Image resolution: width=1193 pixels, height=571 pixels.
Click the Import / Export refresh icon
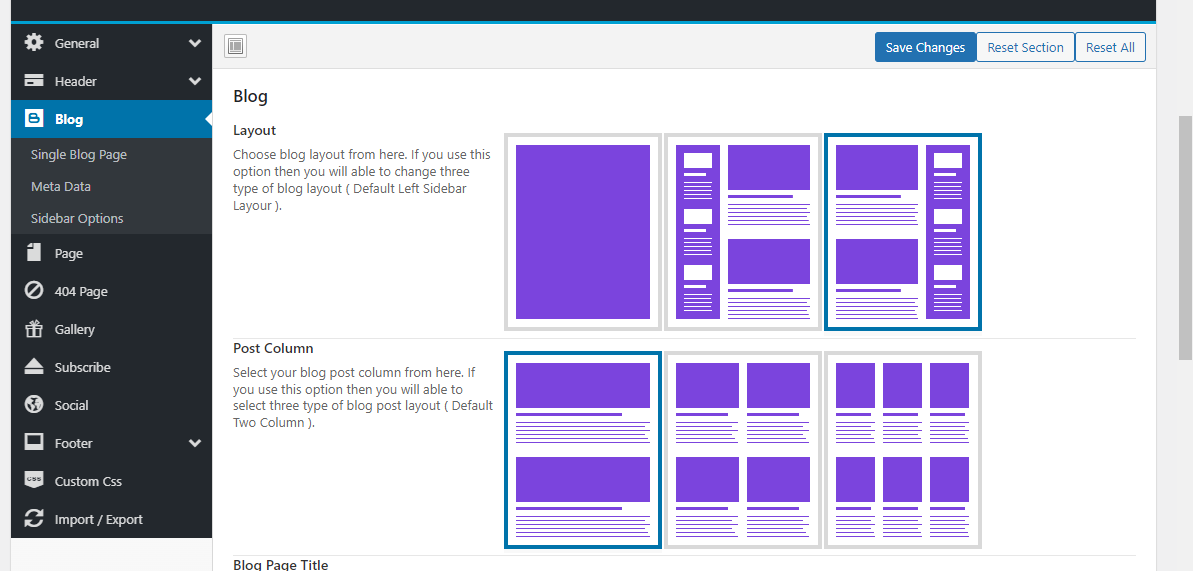tap(34, 519)
